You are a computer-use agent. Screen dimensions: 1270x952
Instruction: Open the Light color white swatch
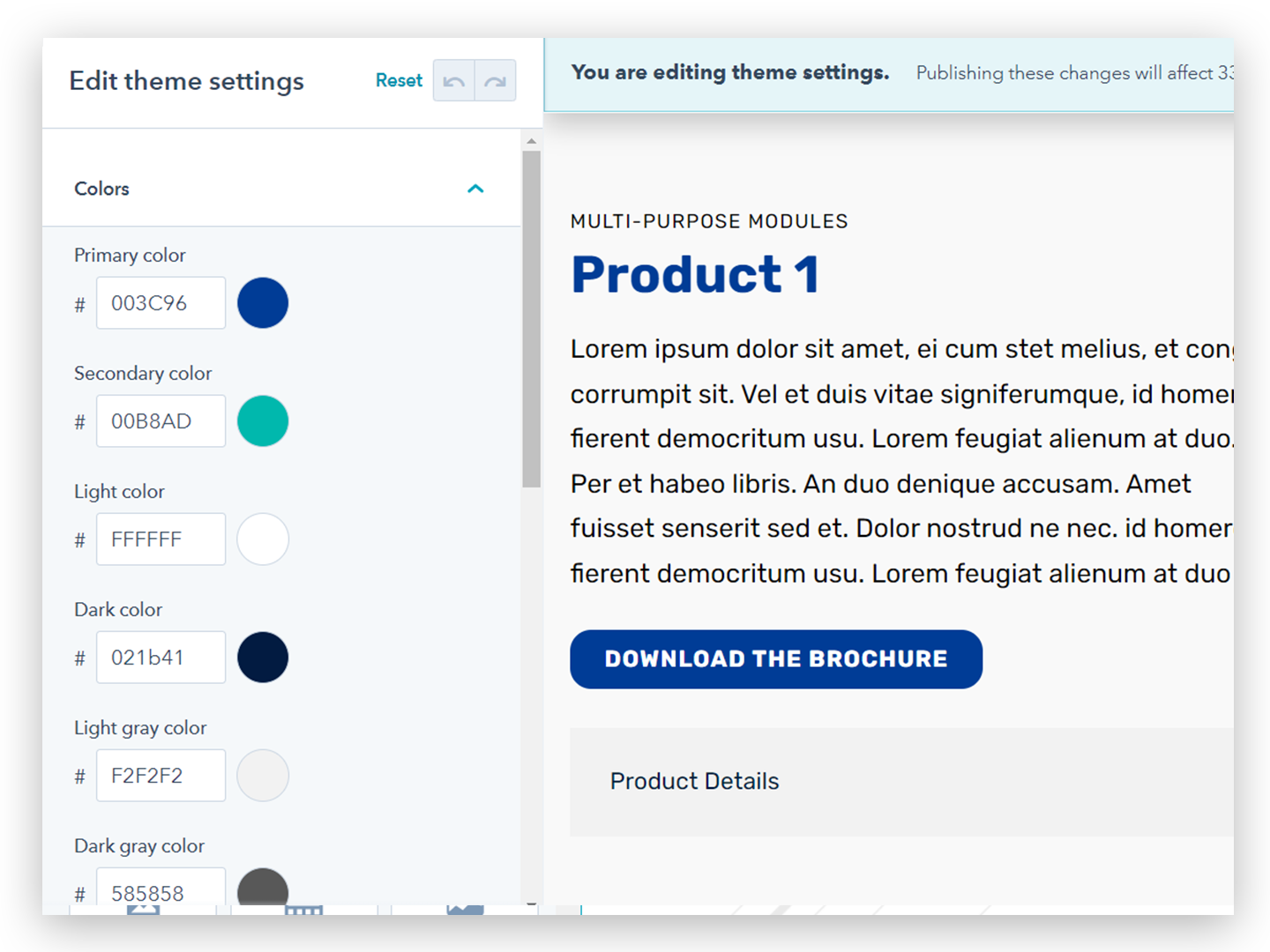263,539
